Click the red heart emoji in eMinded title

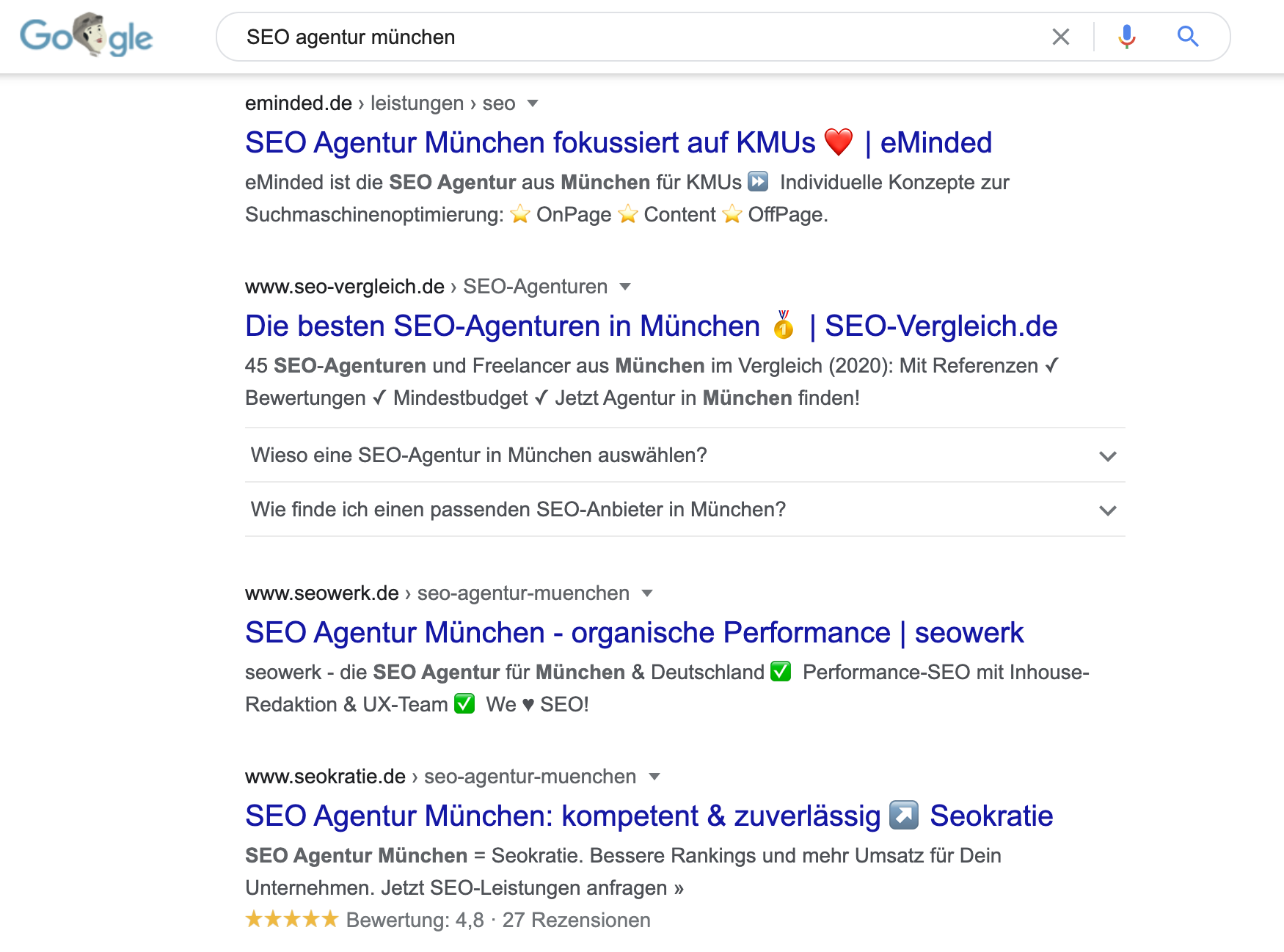pyautogui.click(x=839, y=142)
